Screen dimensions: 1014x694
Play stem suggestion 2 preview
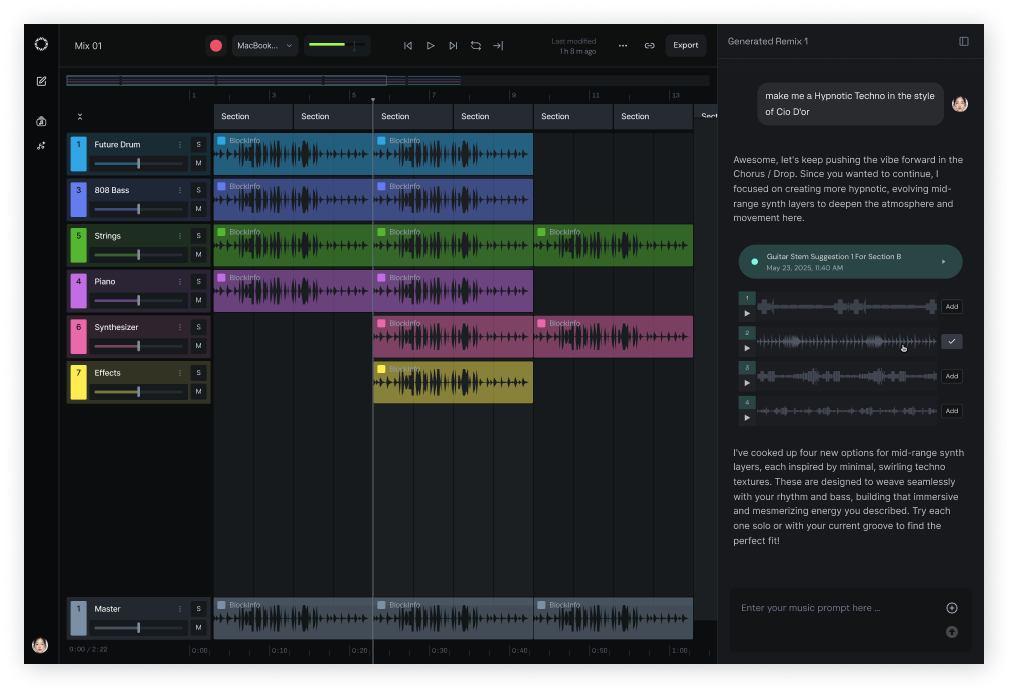(747, 349)
